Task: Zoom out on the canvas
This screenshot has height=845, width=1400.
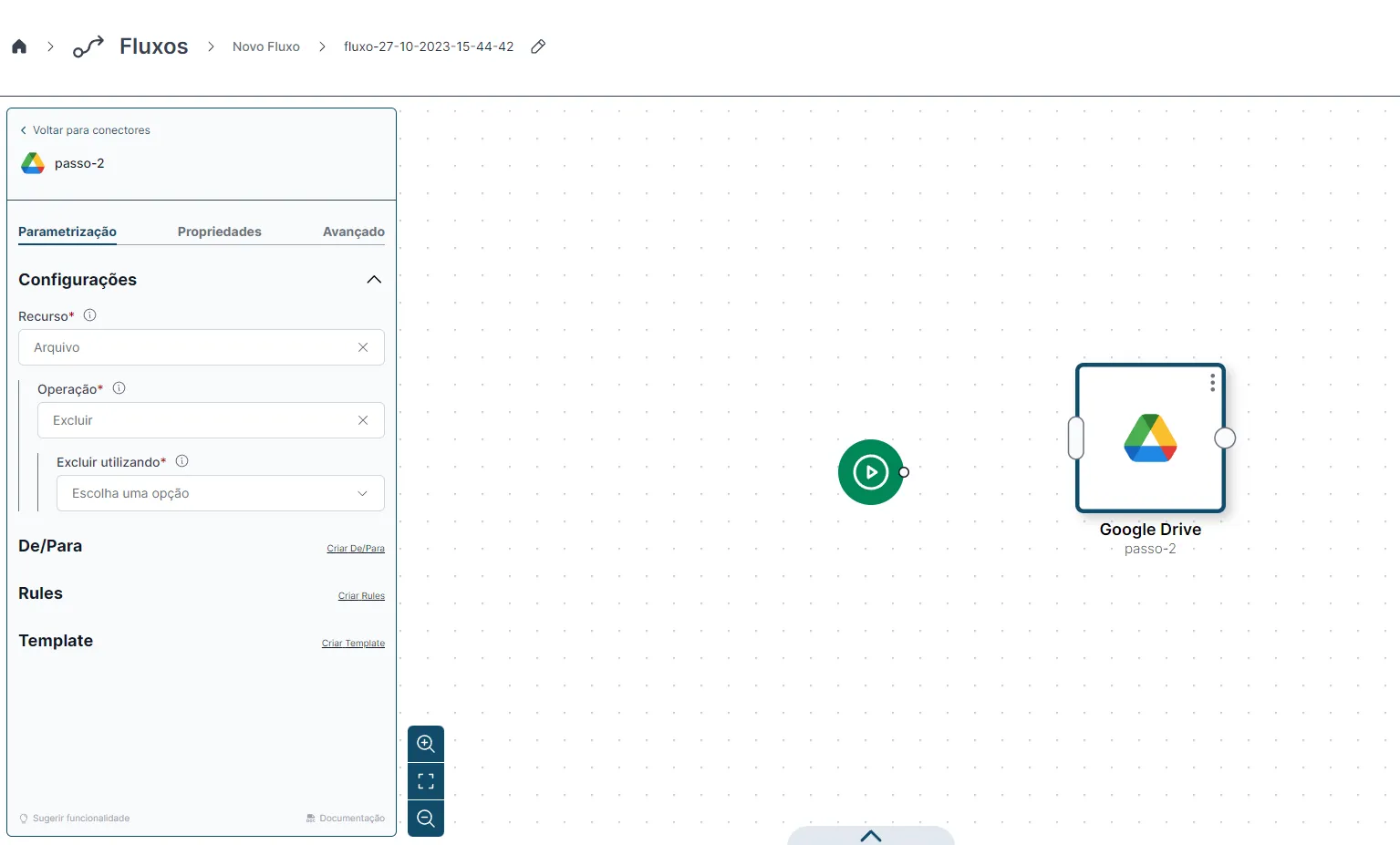Action: (426, 819)
